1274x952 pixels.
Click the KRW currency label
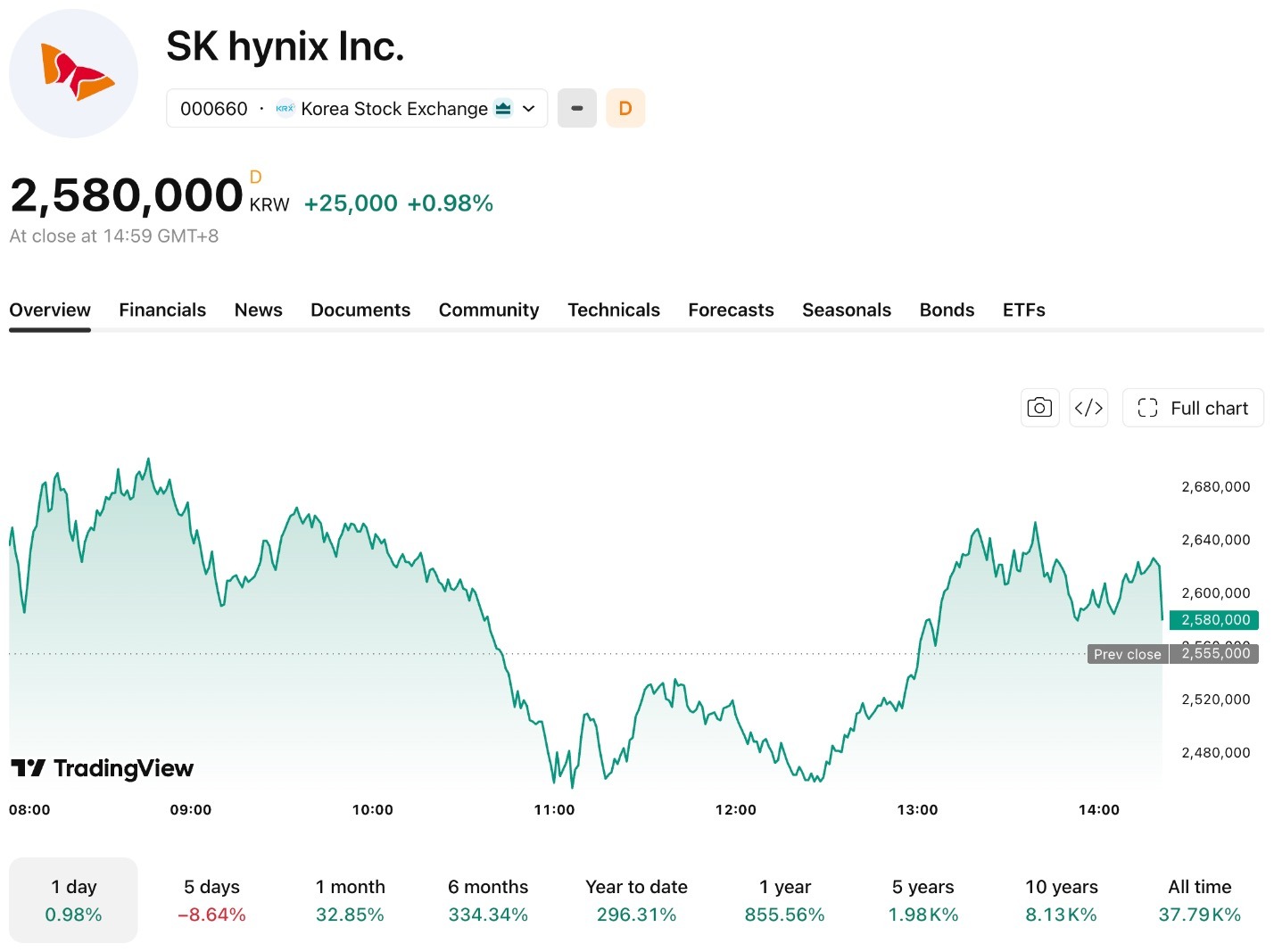point(269,205)
